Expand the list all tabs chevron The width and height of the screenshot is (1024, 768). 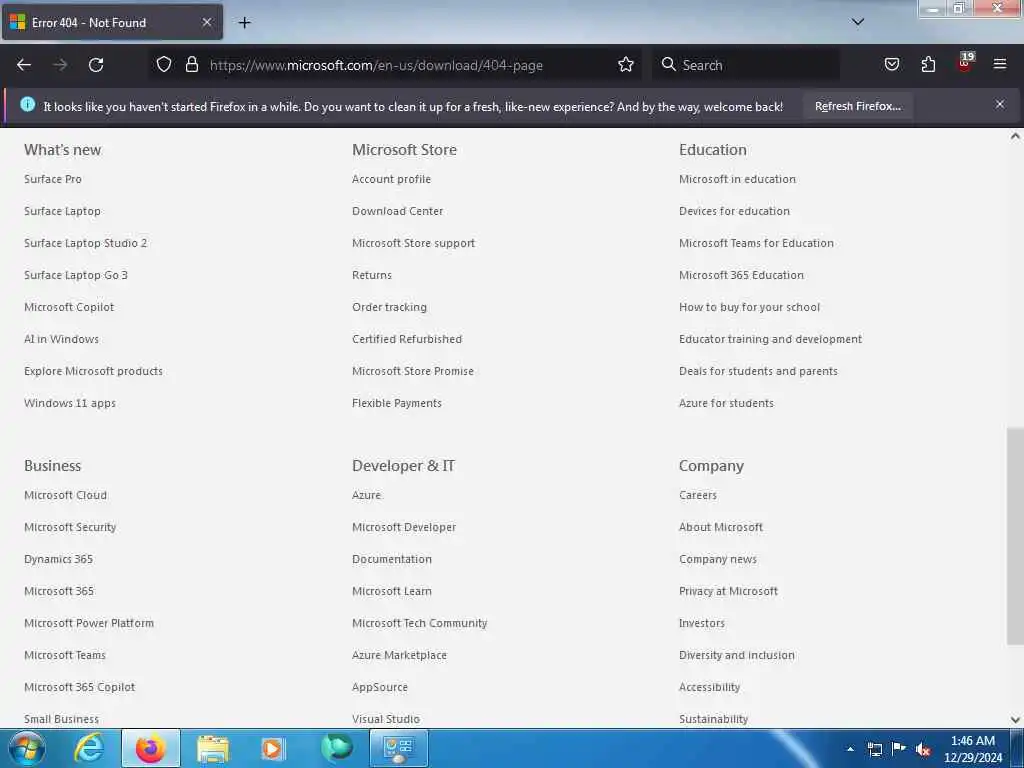tap(858, 22)
